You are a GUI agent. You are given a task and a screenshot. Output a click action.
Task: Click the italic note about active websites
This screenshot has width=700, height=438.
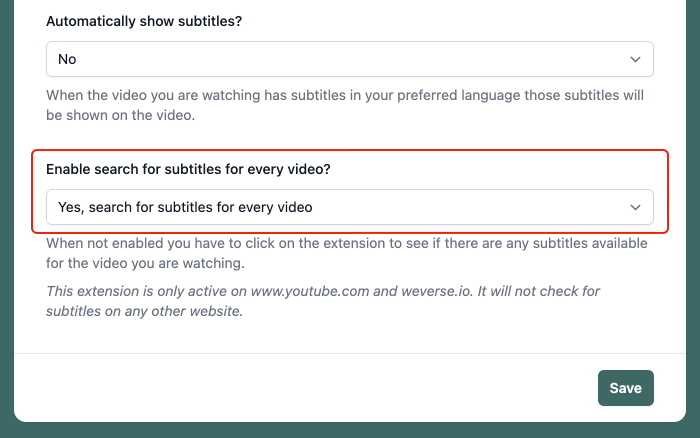pos(322,301)
